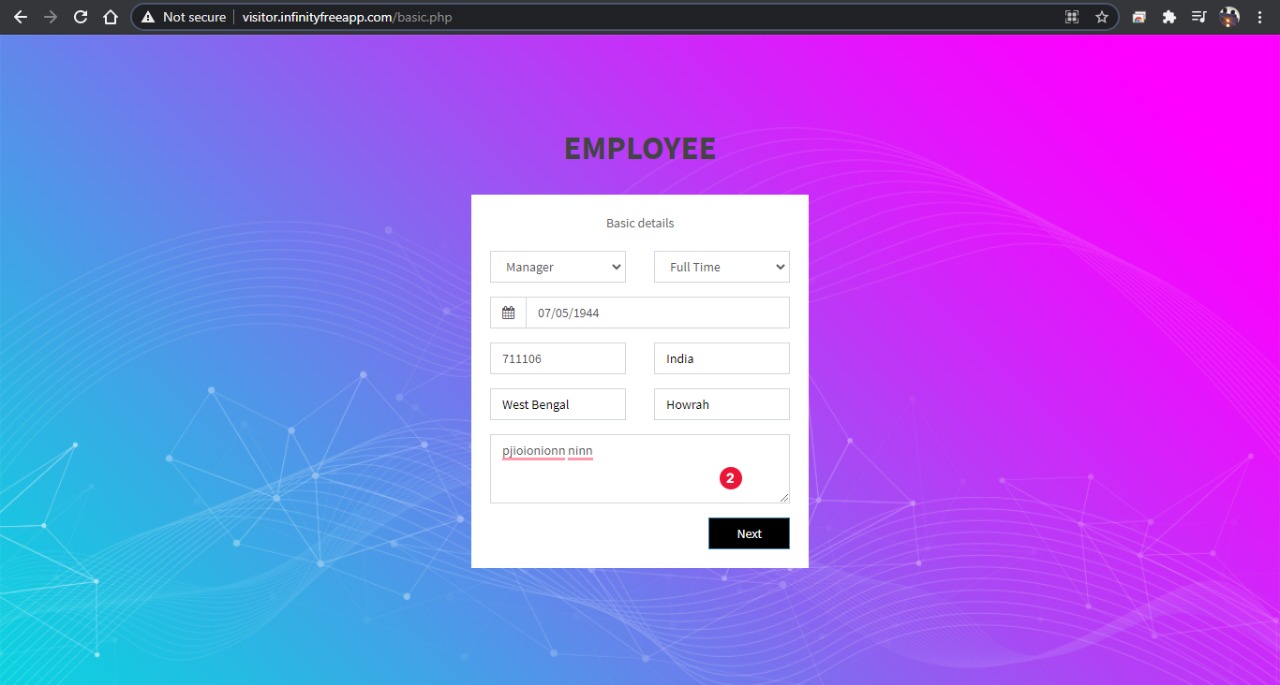Image resolution: width=1280 pixels, height=685 pixels.
Task: Open the Chrome three-dot menu
Action: click(x=1260, y=17)
